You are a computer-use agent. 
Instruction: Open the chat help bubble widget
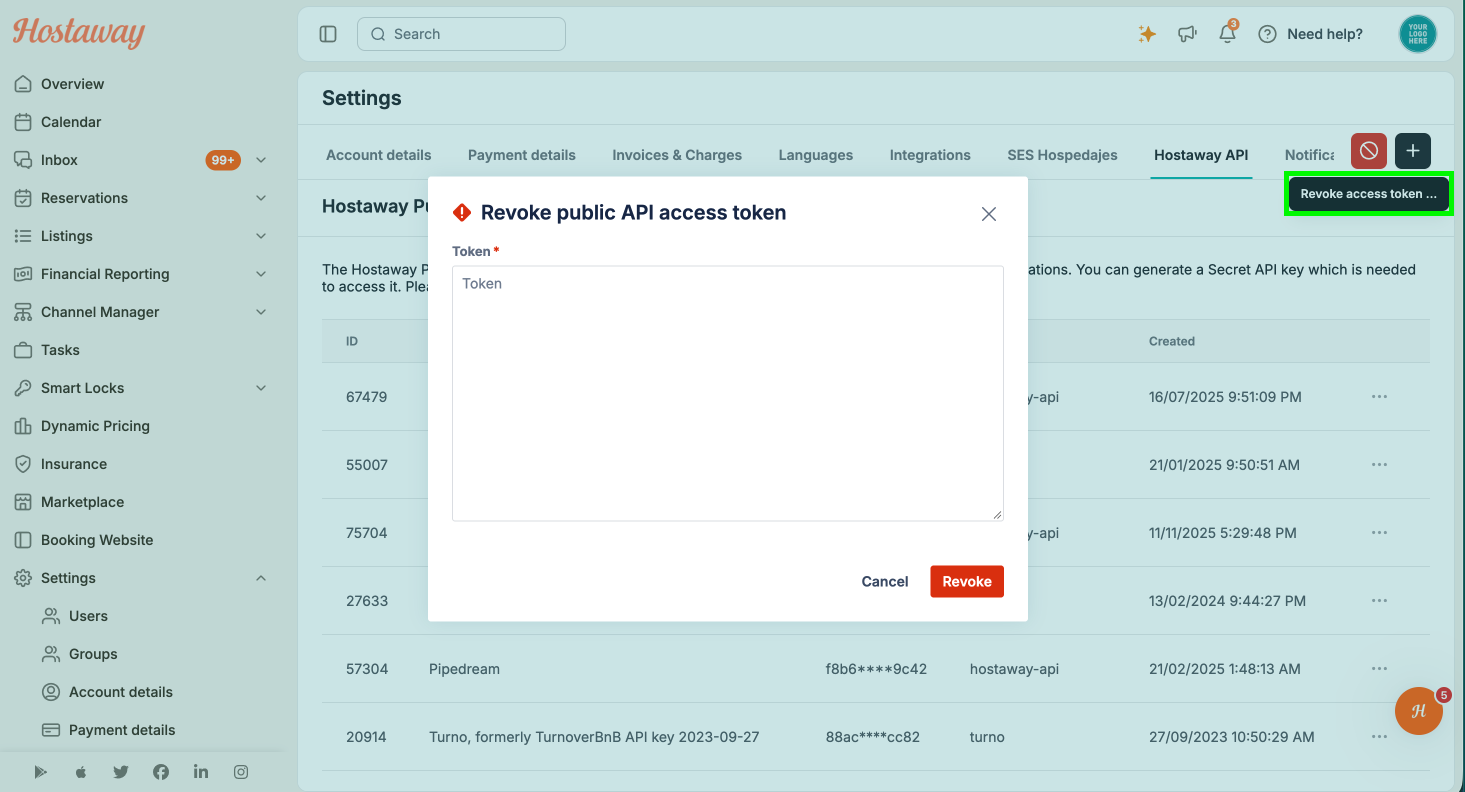(x=1419, y=711)
